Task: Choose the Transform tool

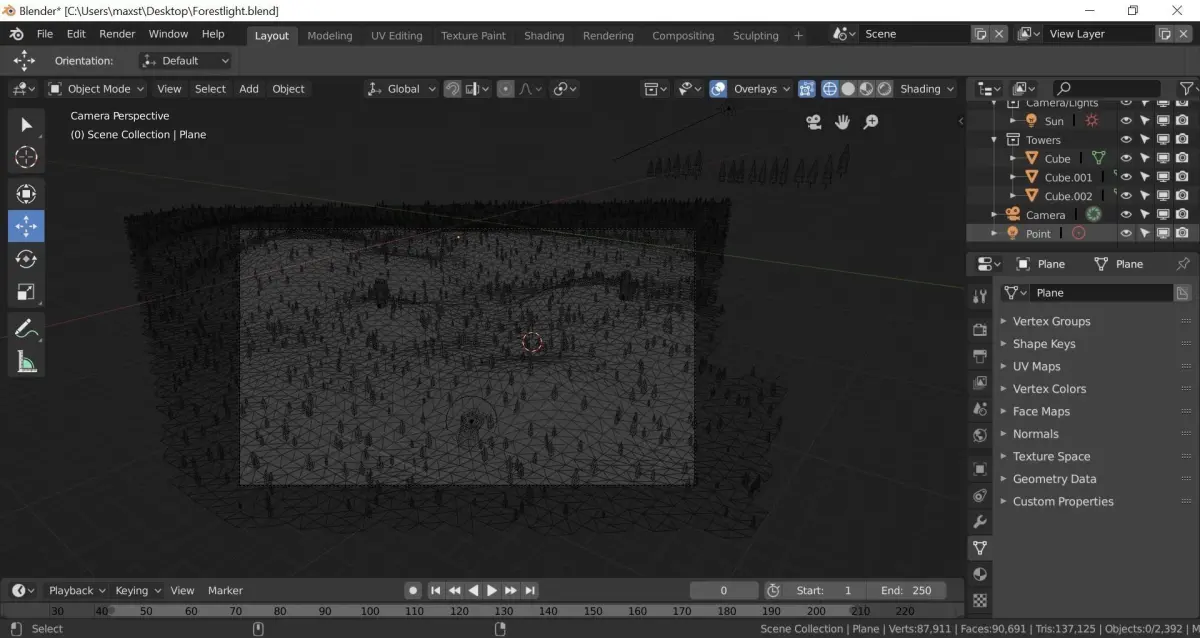Action: [x=26, y=194]
